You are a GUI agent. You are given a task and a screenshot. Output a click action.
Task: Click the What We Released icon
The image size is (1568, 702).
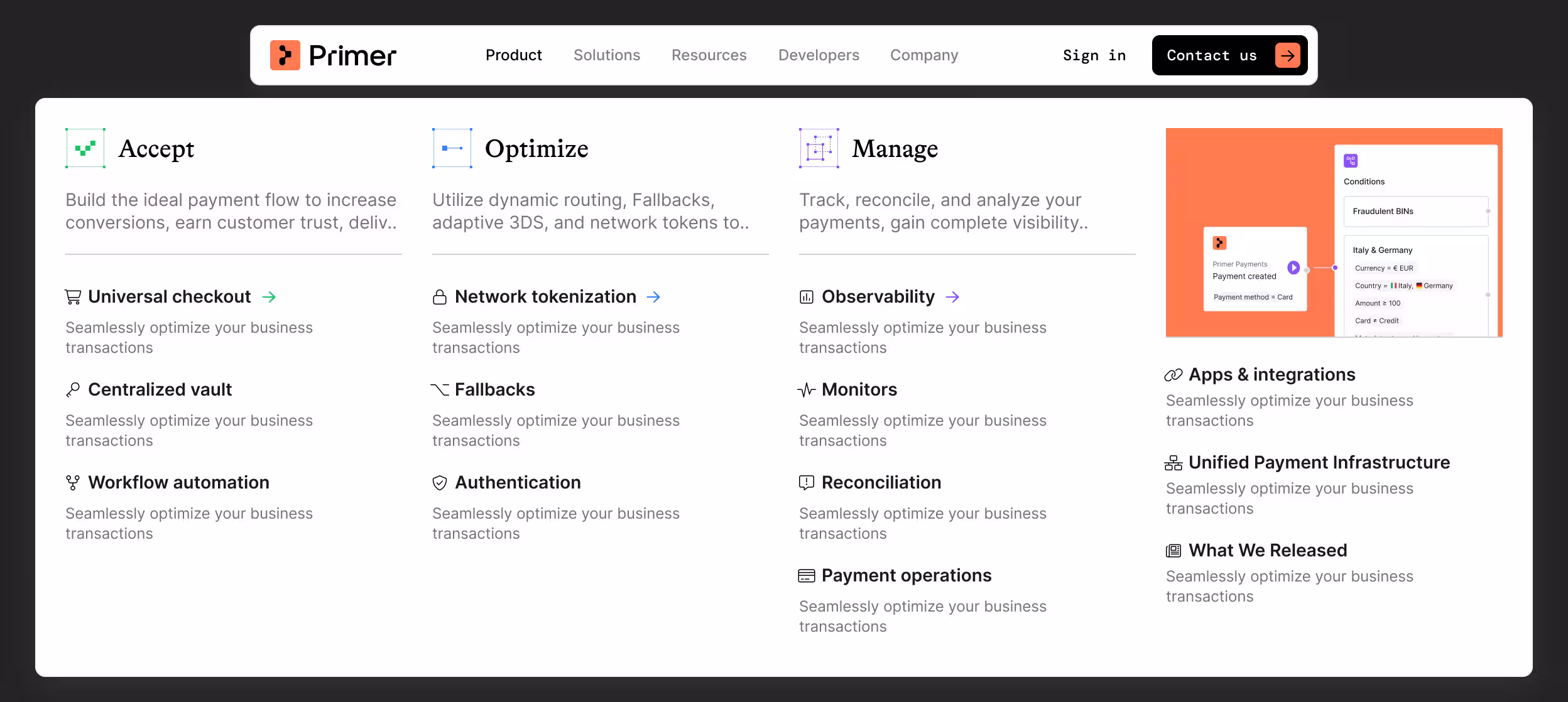(x=1173, y=551)
